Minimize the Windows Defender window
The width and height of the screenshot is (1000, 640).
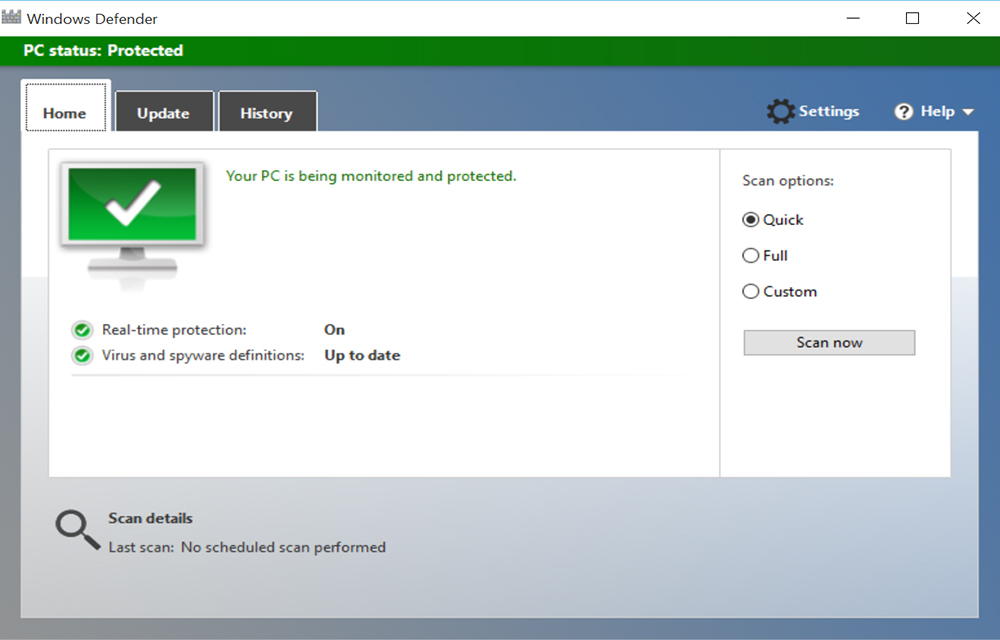click(x=853, y=17)
